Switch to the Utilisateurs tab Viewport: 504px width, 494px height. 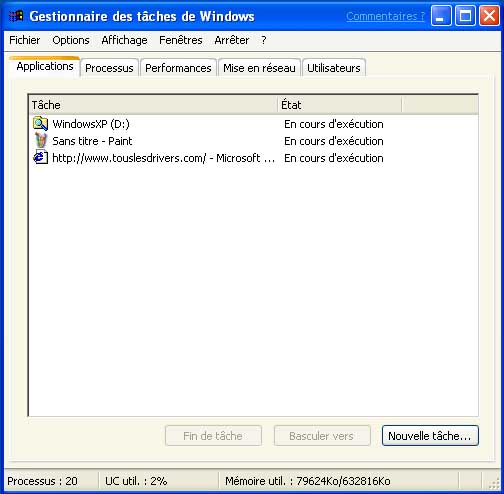point(334,68)
